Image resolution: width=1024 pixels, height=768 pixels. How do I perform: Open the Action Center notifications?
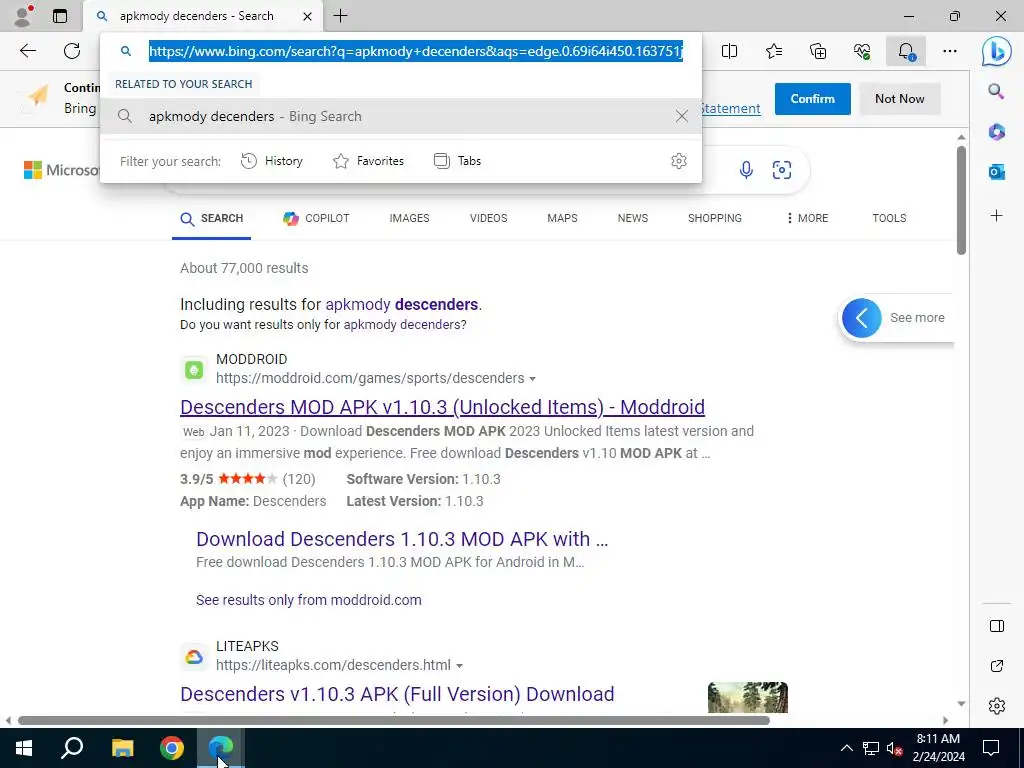(991, 748)
